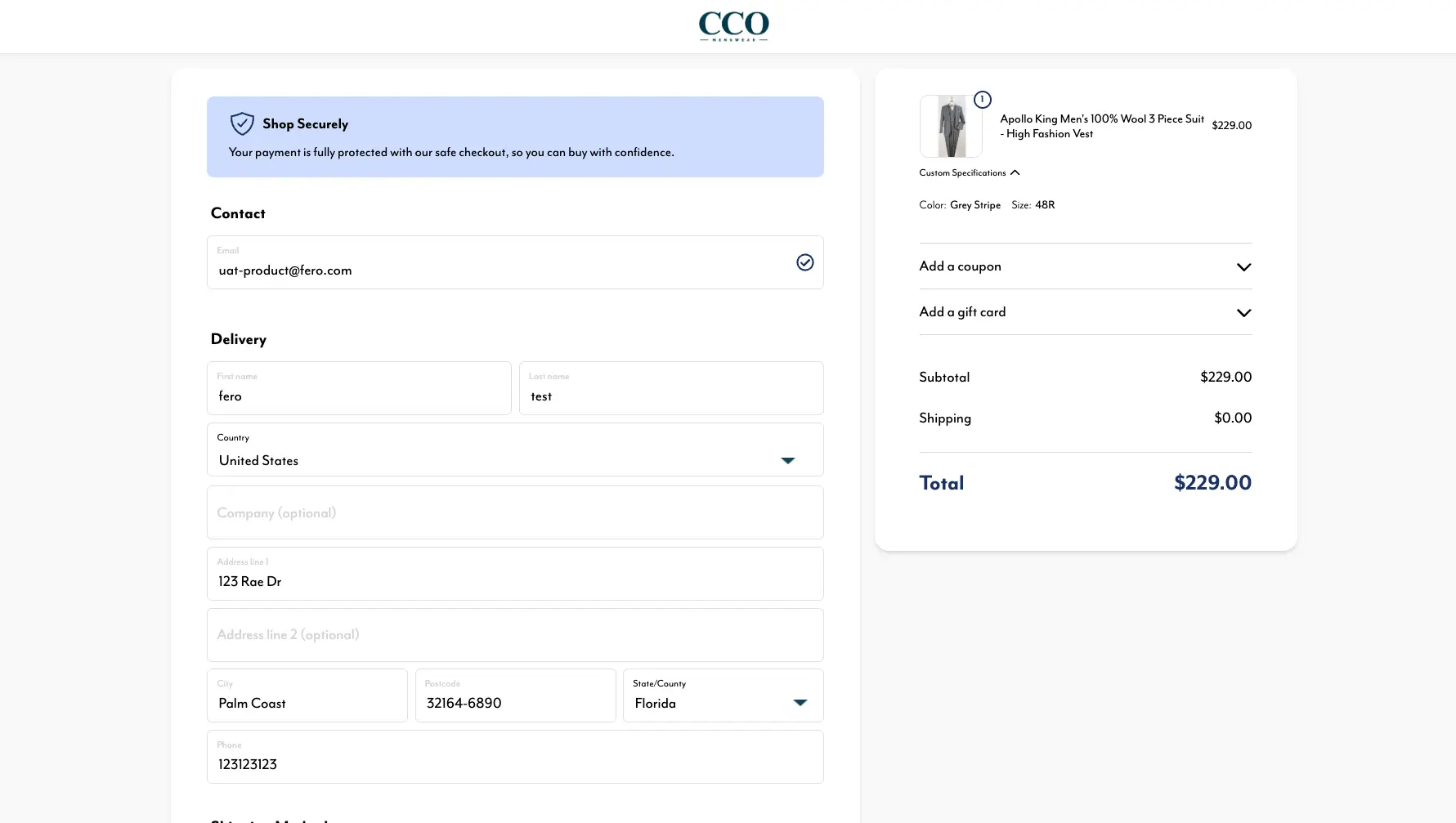Open the Country dropdown
Image resolution: width=1456 pixels, height=823 pixels.
pyautogui.click(x=514, y=450)
